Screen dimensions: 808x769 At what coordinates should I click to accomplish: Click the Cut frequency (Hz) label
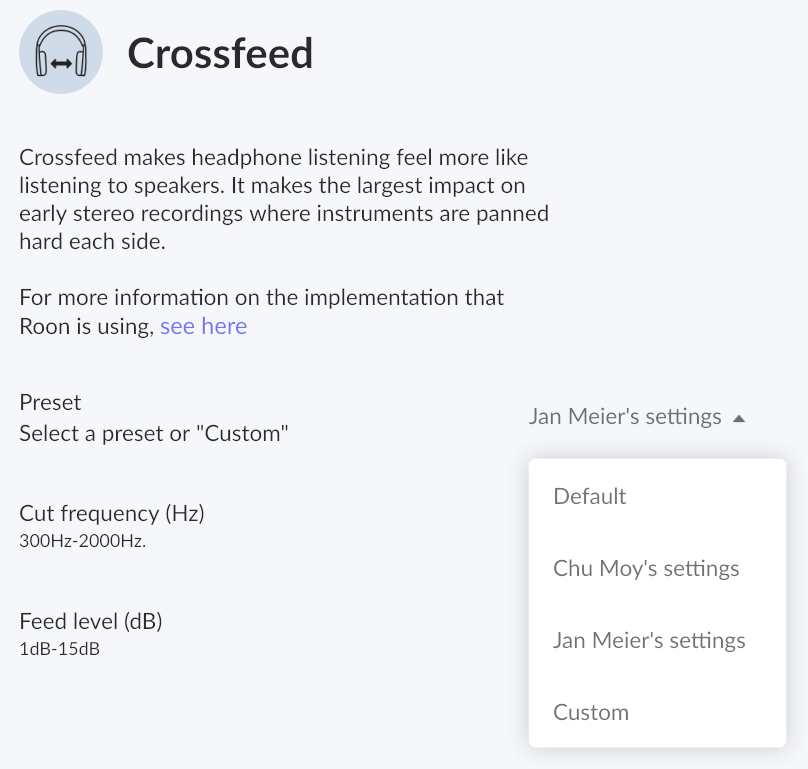coord(112,514)
